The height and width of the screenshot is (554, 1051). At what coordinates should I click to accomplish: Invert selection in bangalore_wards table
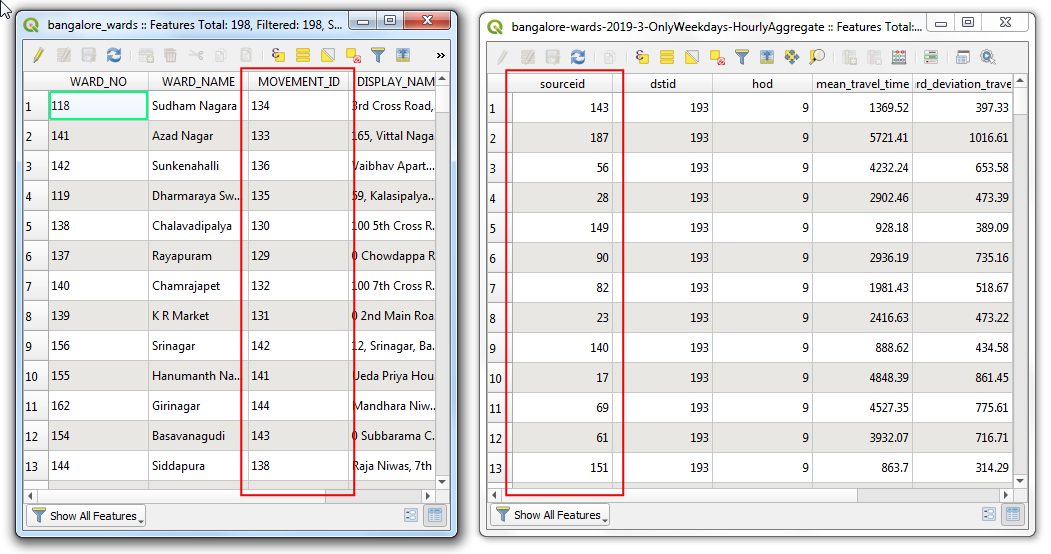(x=328, y=56)
